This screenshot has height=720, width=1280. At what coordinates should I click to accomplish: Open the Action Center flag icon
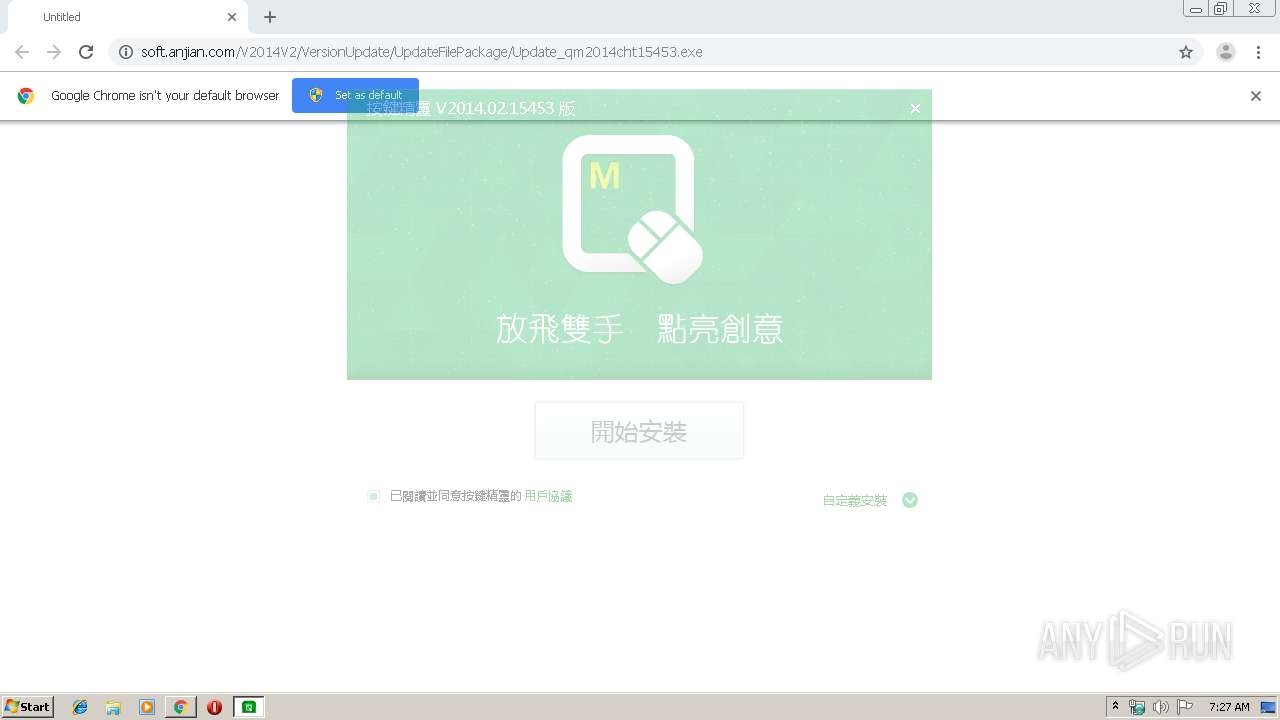(1185, 707)
